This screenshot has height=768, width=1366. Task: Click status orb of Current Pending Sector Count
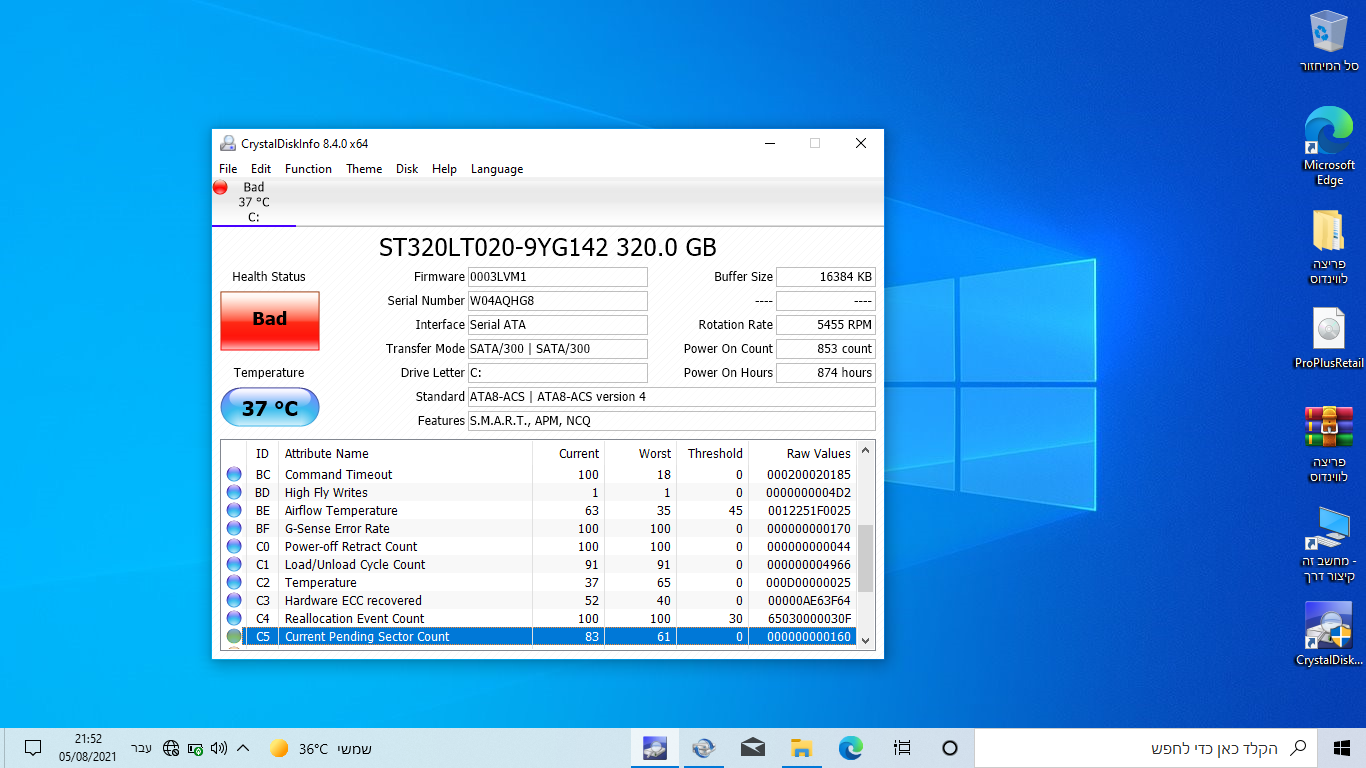click(234, 636)
